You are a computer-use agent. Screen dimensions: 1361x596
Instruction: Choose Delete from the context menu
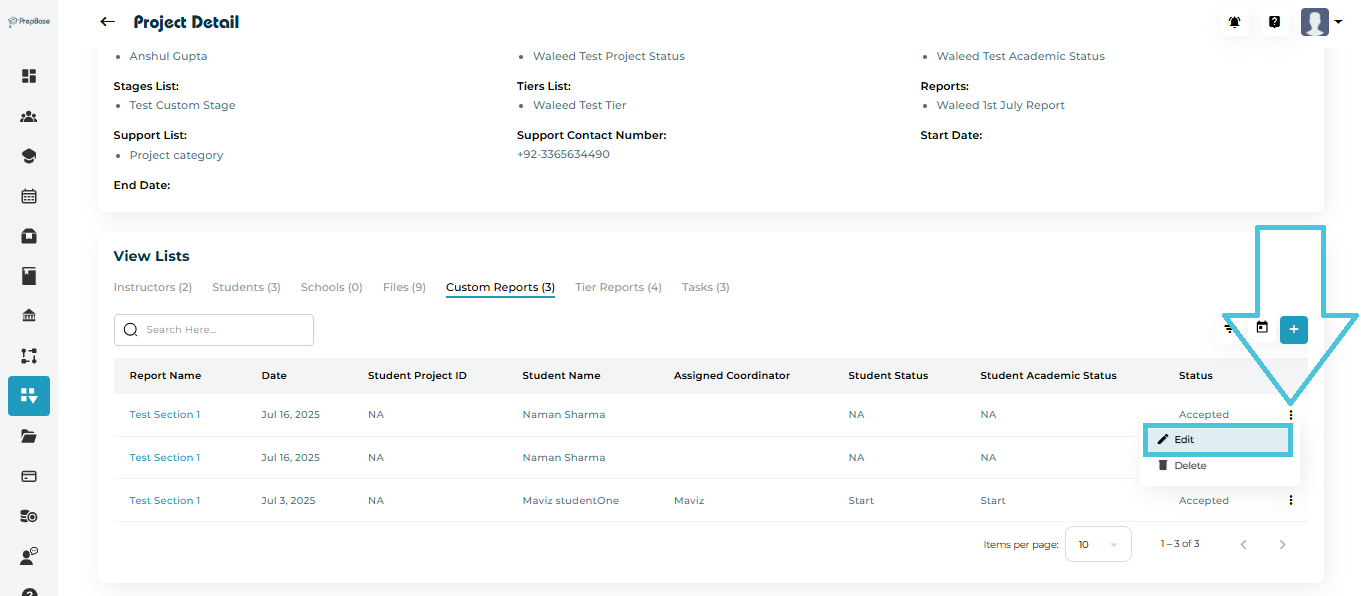[x=1189, y=466]
